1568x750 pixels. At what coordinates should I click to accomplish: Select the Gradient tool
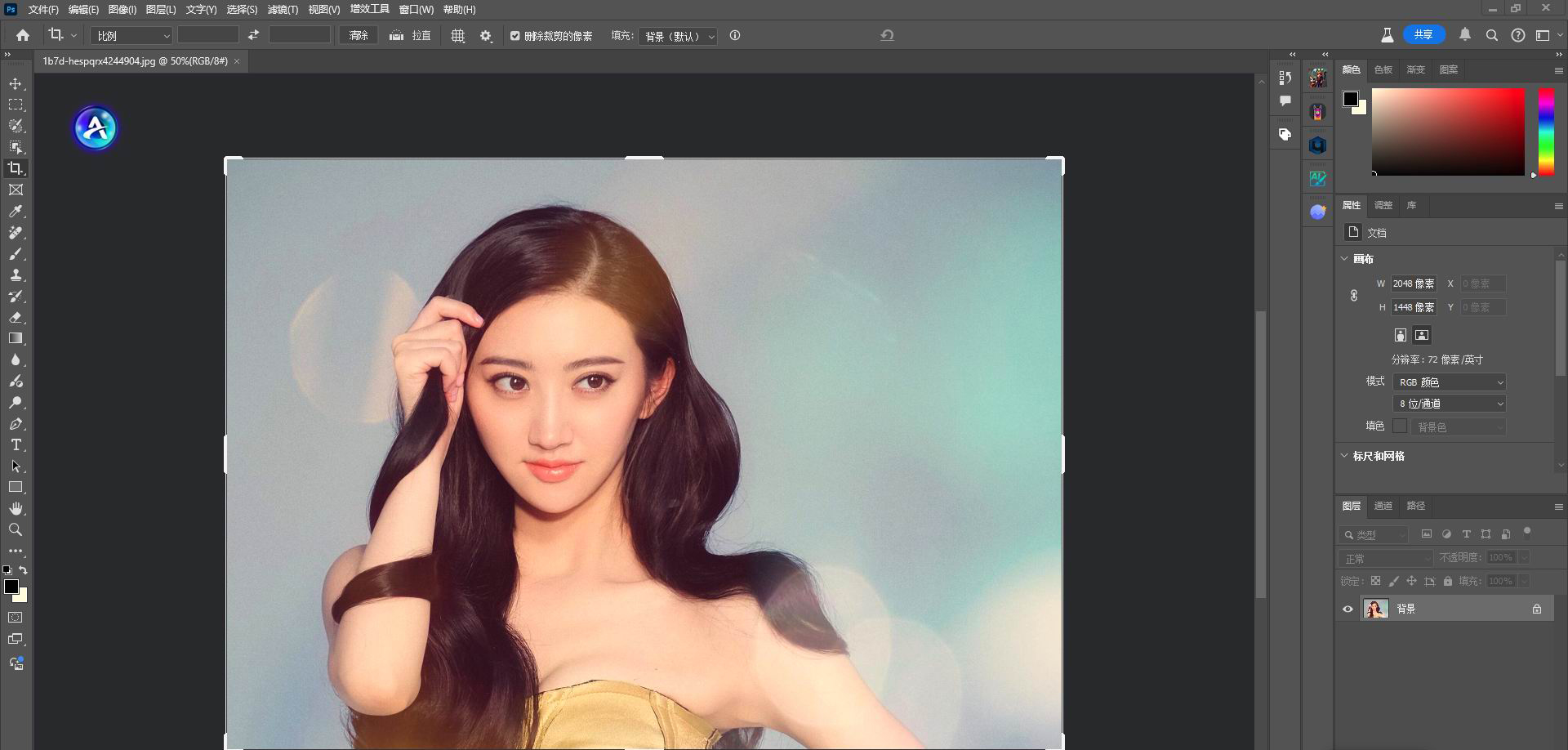pos(16,338)
